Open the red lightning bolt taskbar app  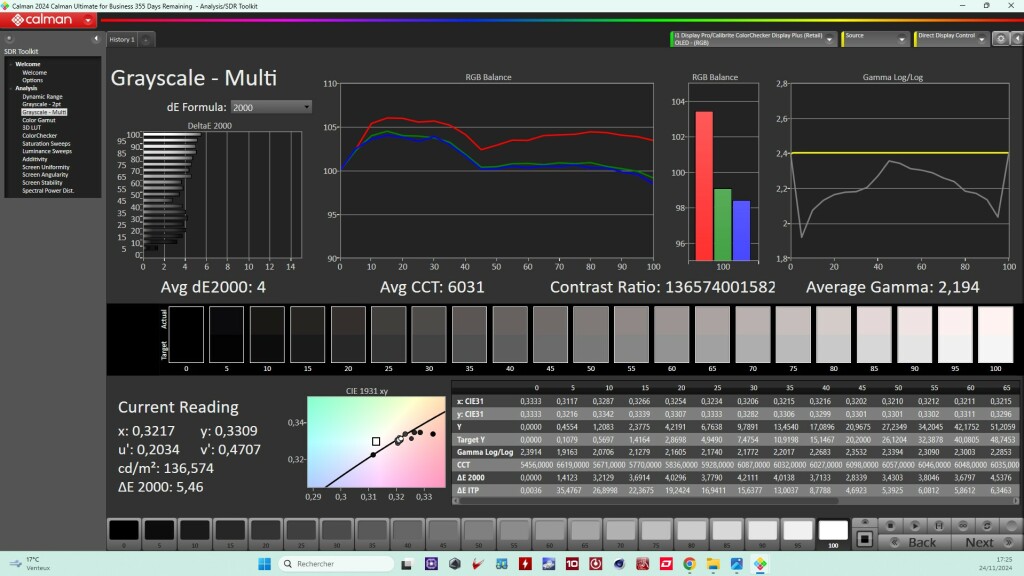pos(525,564)
